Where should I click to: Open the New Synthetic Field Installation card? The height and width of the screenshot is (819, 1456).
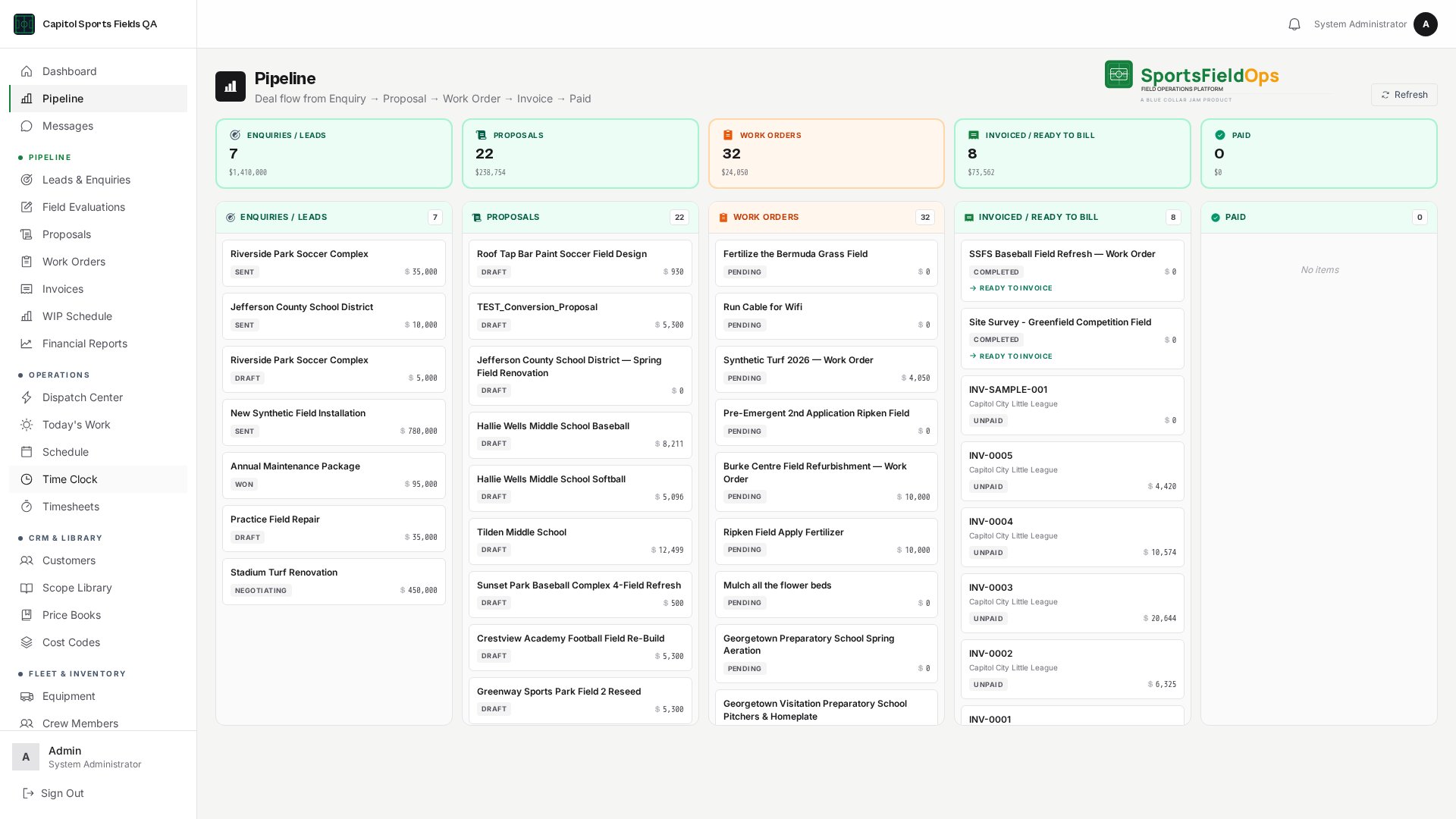click(x=334, y=422)
